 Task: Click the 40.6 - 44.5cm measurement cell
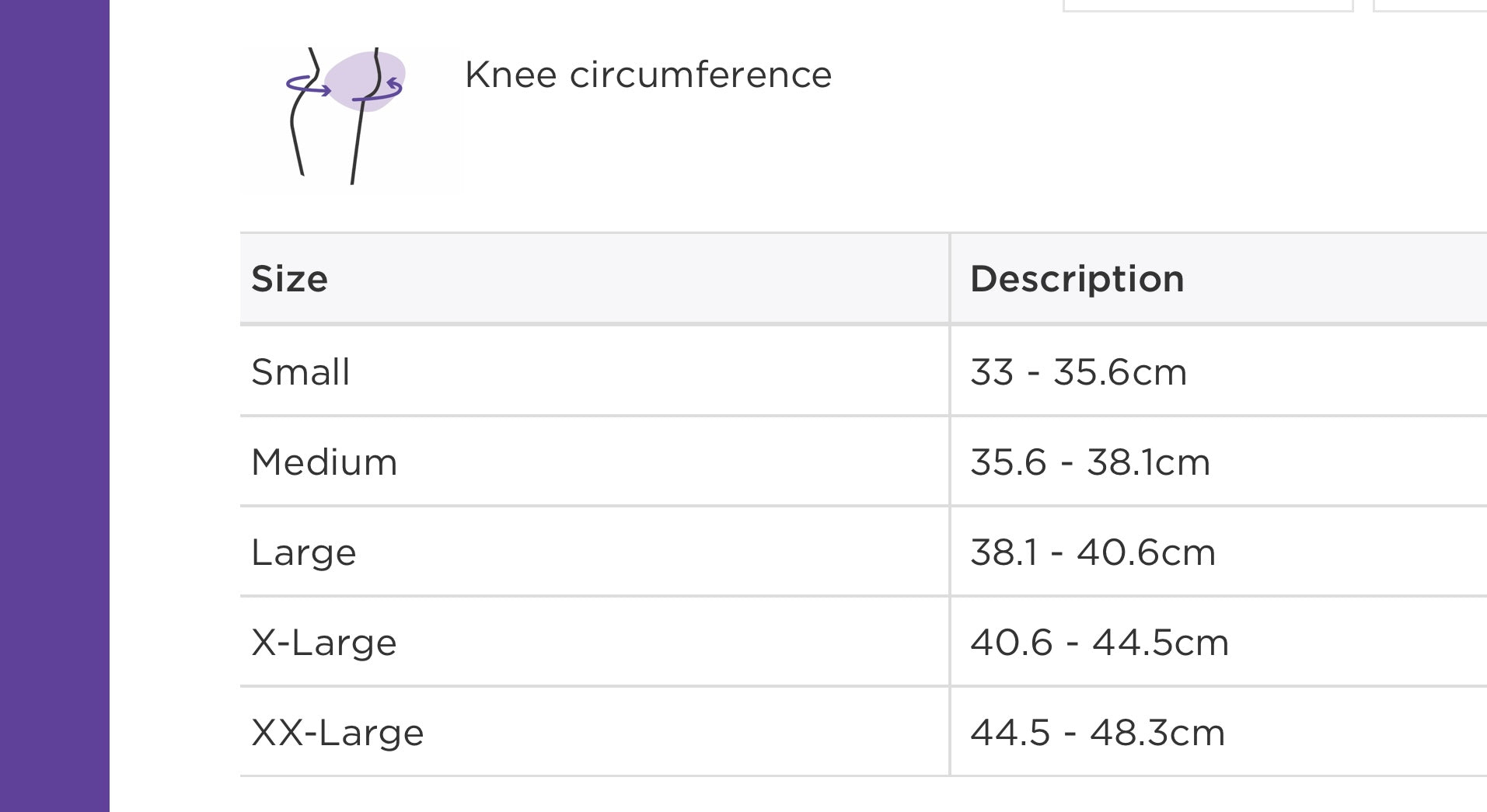pyautogui.click(x=1099, y=643)
